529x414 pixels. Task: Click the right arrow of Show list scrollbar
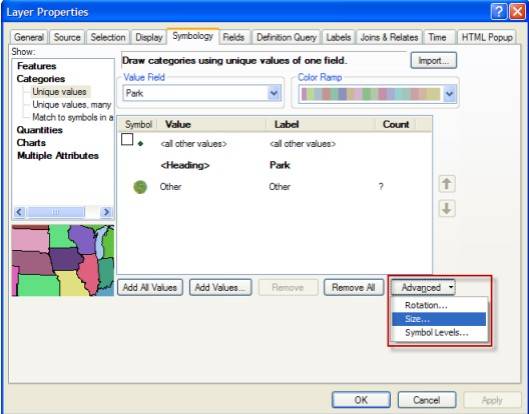point(106,212)
